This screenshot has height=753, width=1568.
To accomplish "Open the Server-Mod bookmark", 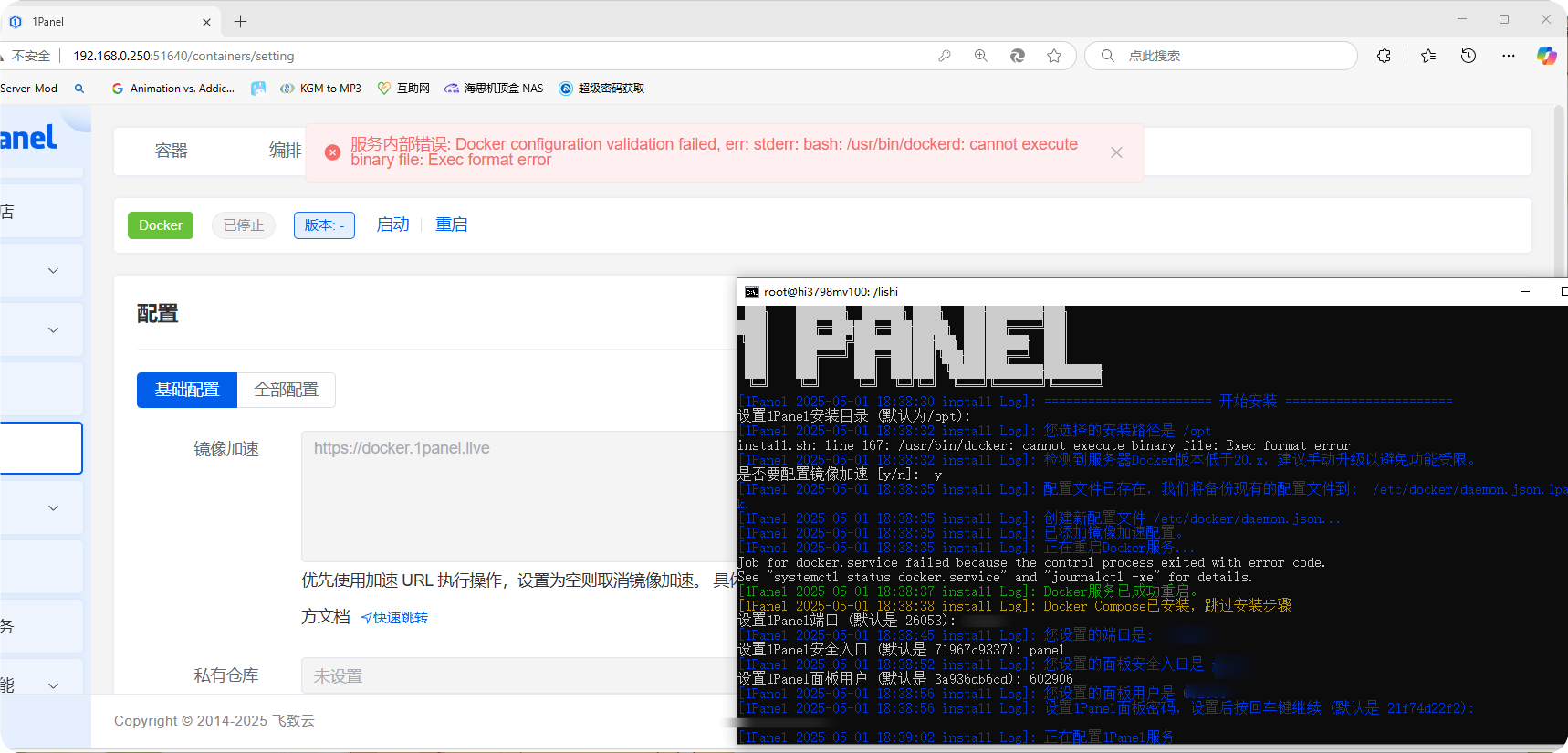I will [29, 89].
